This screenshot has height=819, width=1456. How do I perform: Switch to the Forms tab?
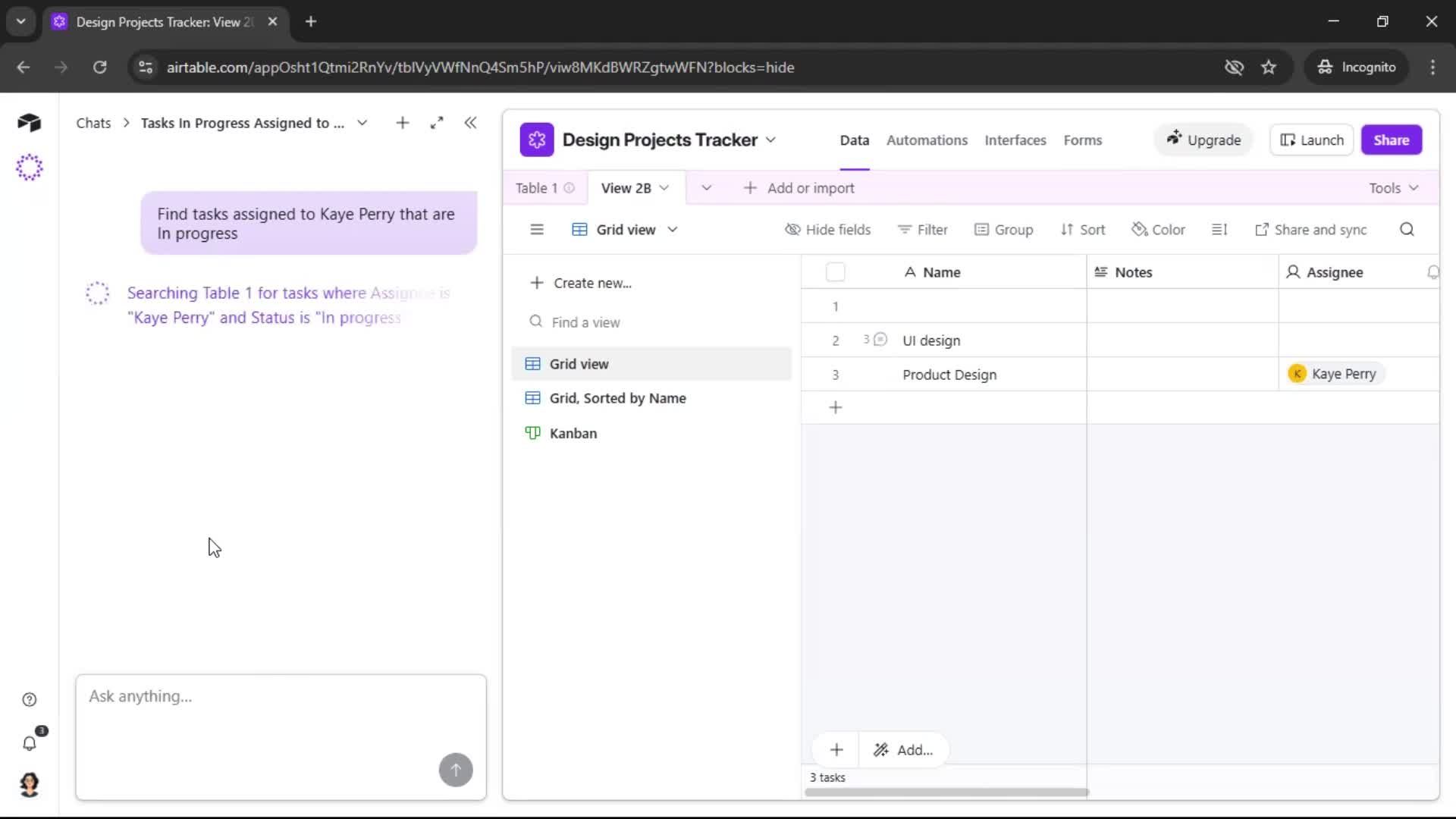[1082, 140]
